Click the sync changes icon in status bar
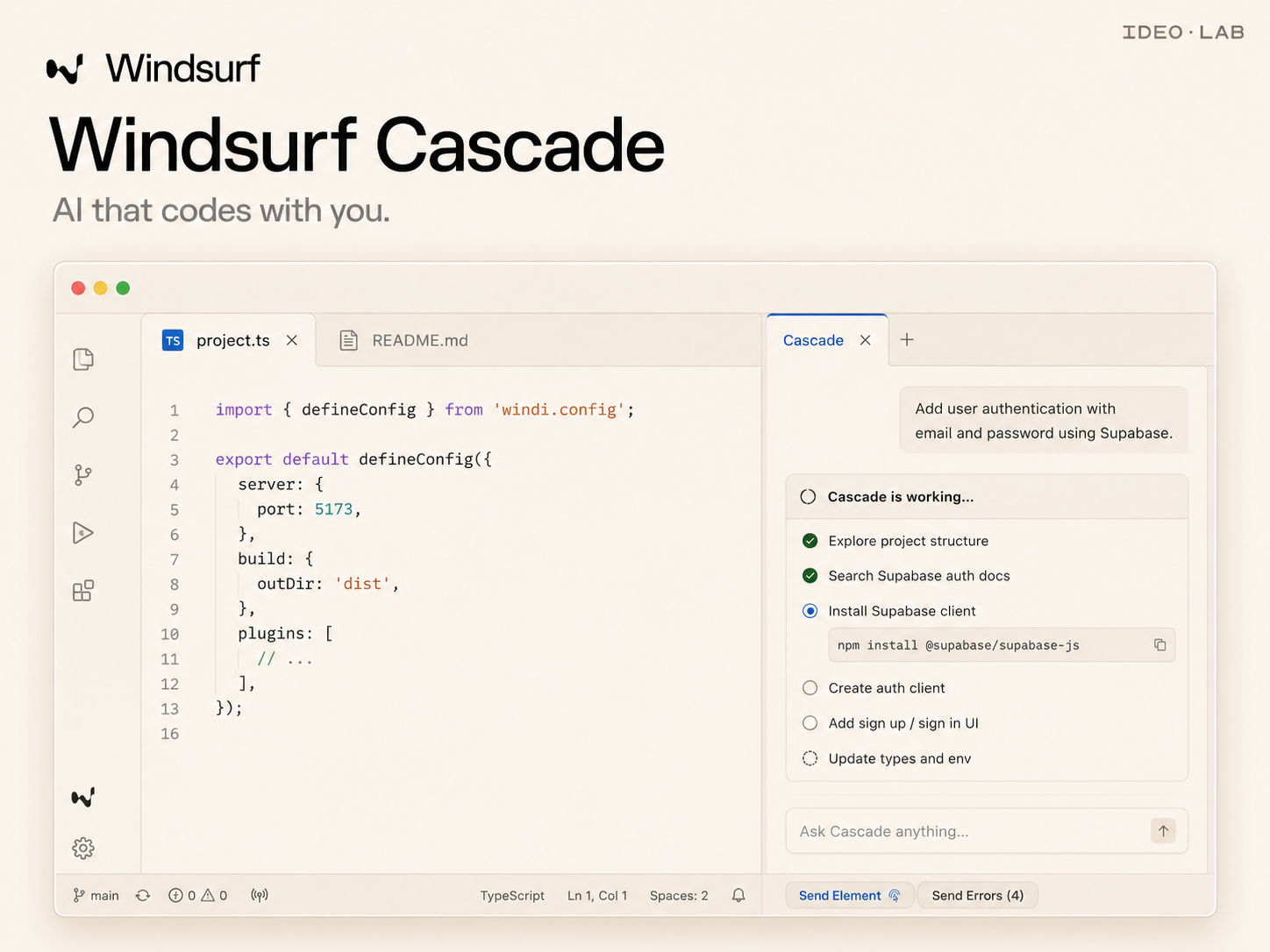 [x=143, y=895]
